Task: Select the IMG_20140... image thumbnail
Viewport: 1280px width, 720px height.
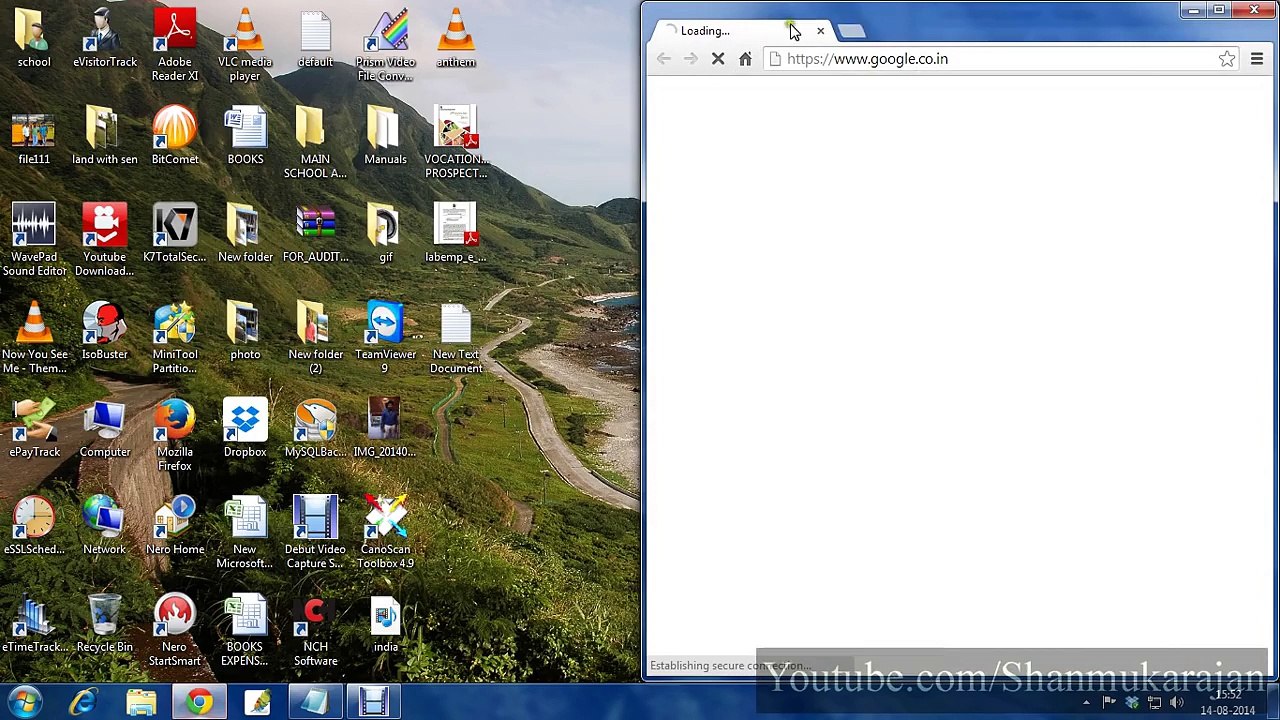Action: 385,428
